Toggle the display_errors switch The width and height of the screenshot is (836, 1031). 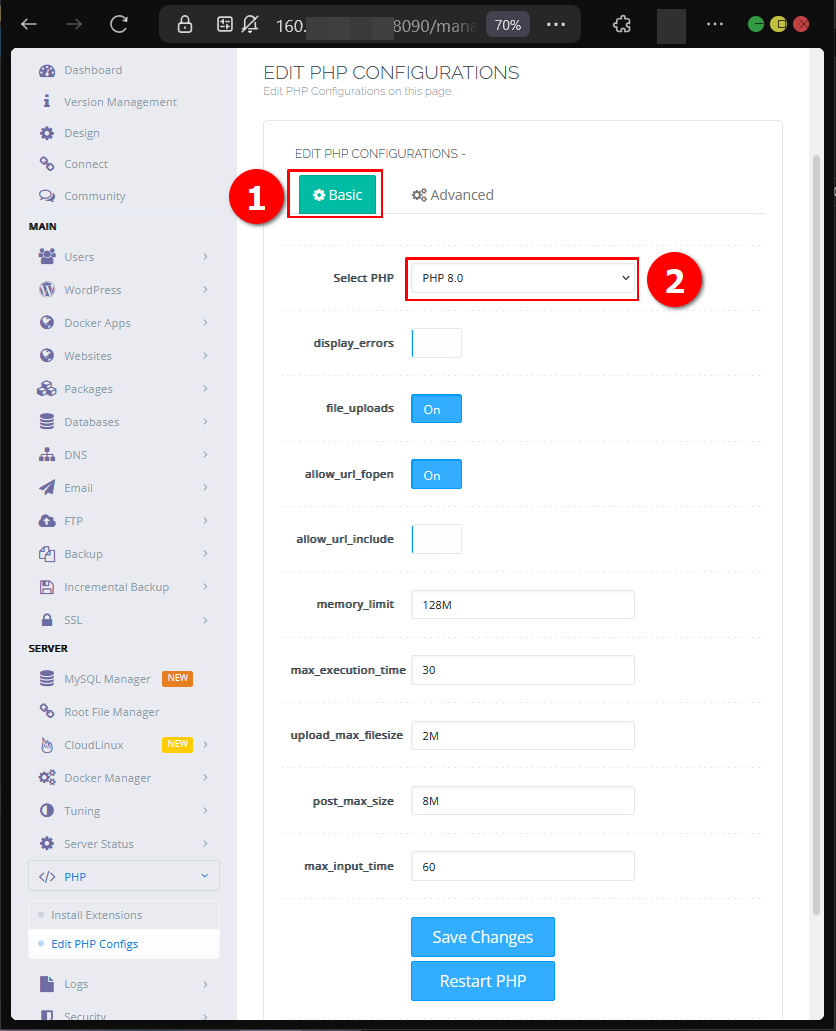[x=437, y=343]
